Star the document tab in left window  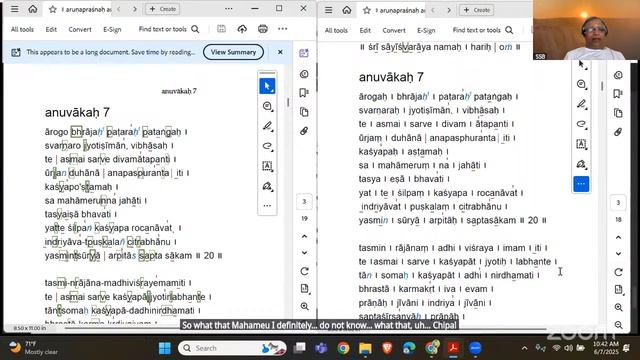(x=53, y=9)
